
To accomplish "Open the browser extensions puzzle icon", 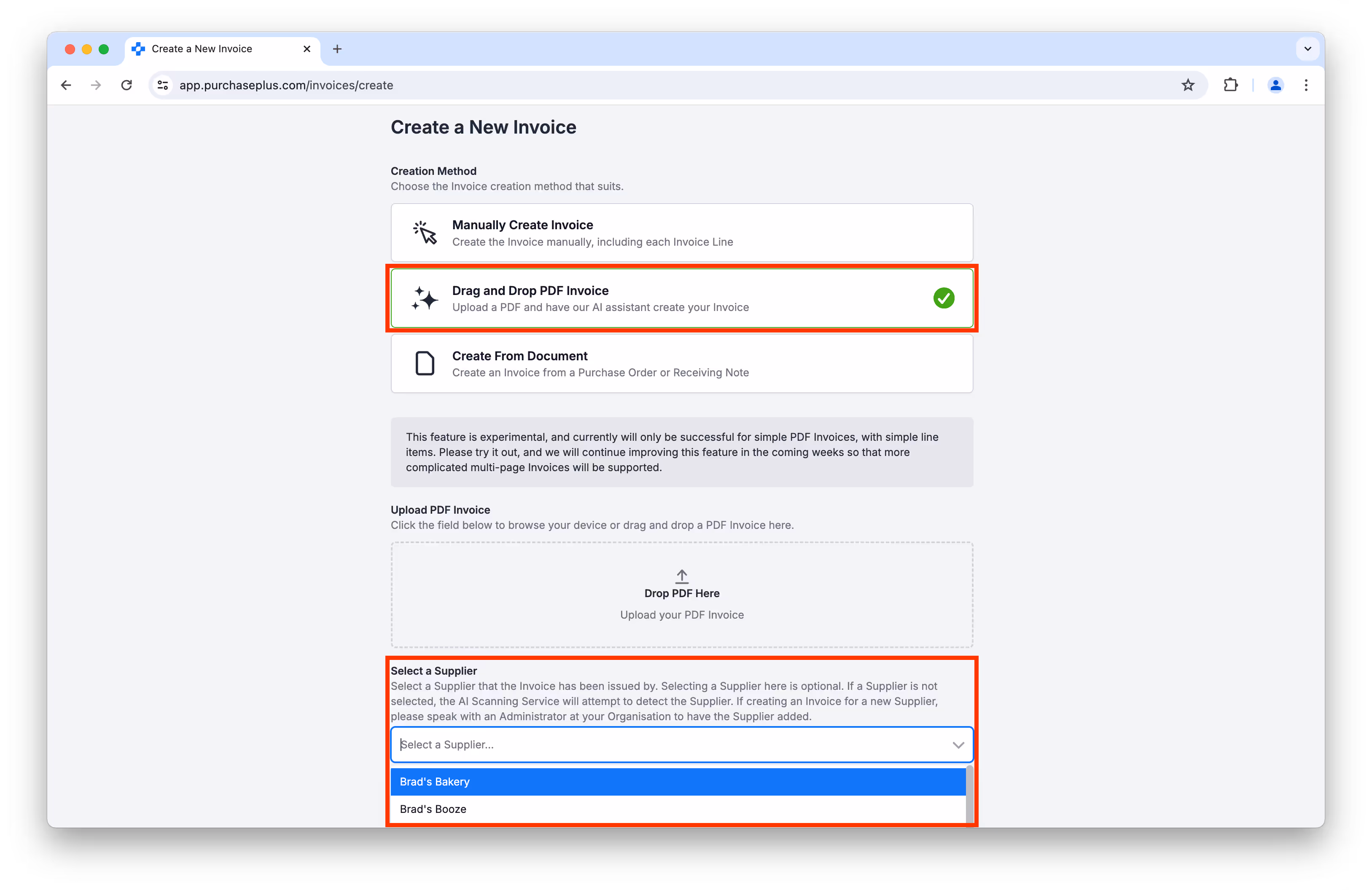I will [x=1230, y=85].
